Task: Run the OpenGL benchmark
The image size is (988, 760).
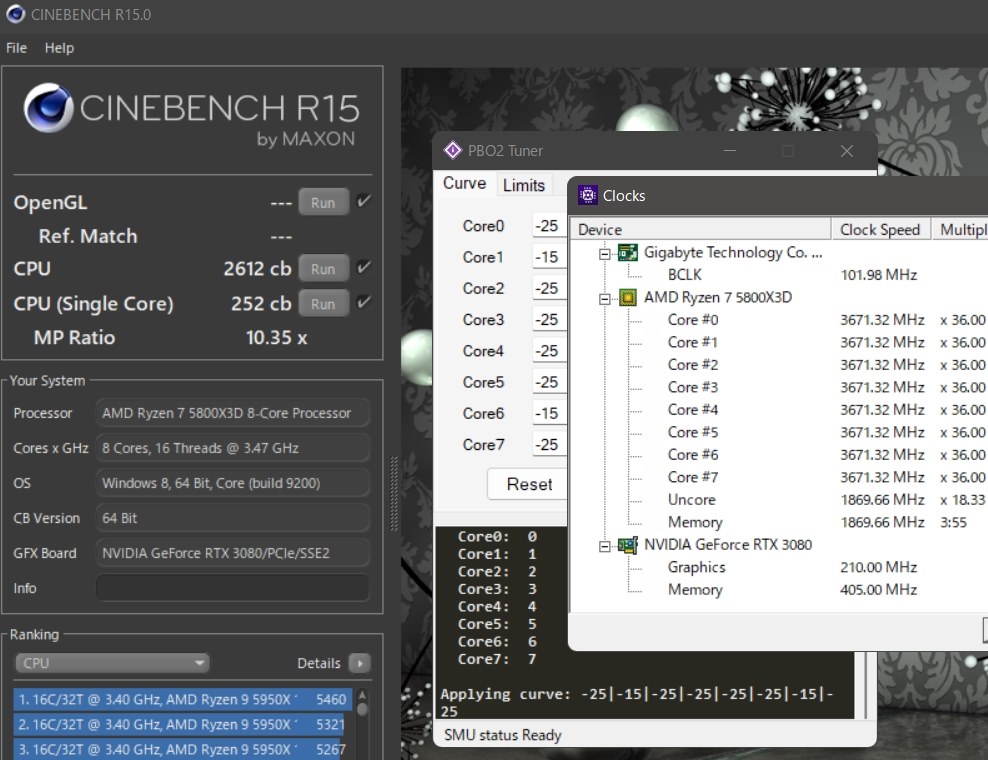Action: pos(323,202)
